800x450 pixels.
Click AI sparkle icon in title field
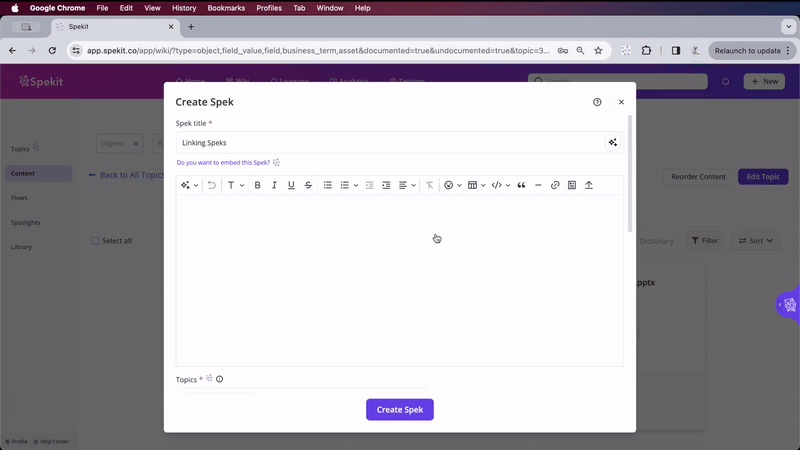tap(612, 143)
